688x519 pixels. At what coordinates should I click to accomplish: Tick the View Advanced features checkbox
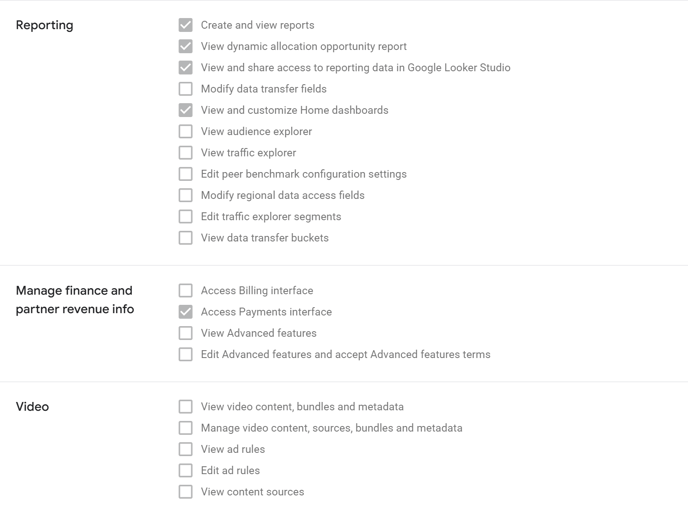[186, 333]
